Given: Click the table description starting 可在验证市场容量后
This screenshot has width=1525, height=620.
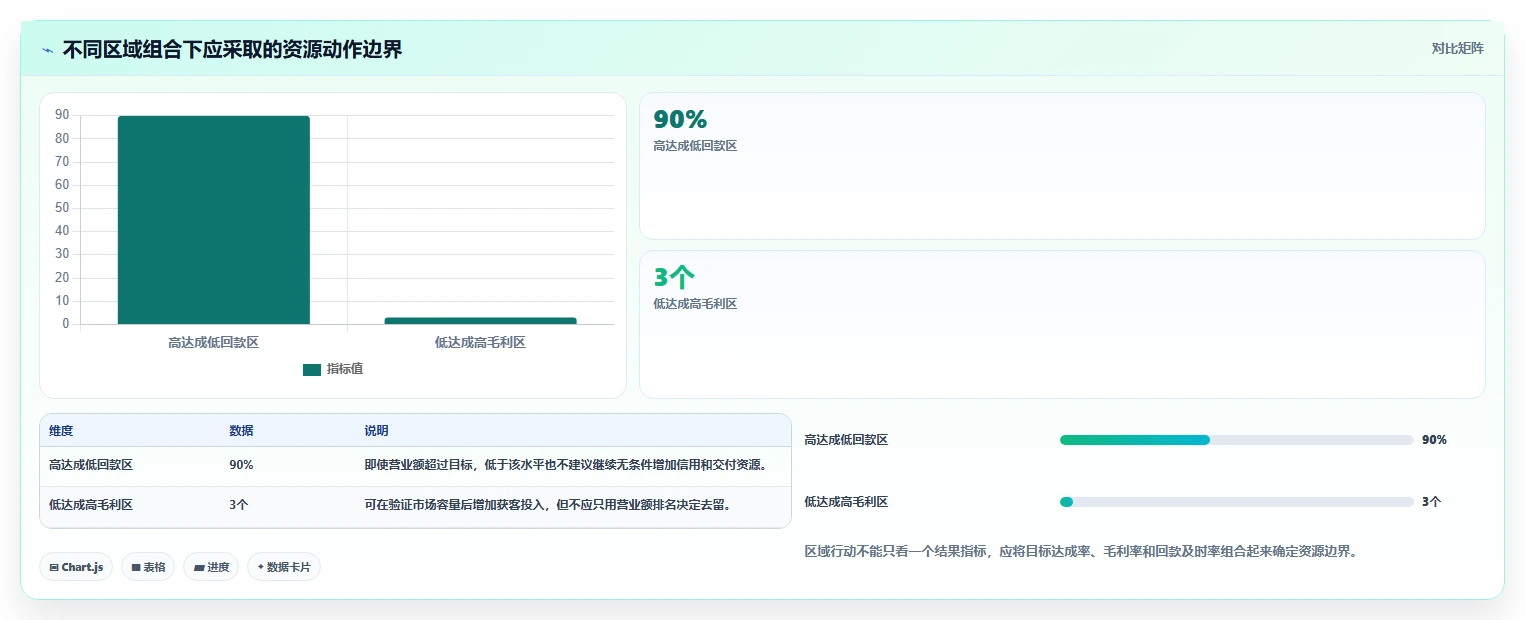Looking at the screenshot, I should 548,505.
